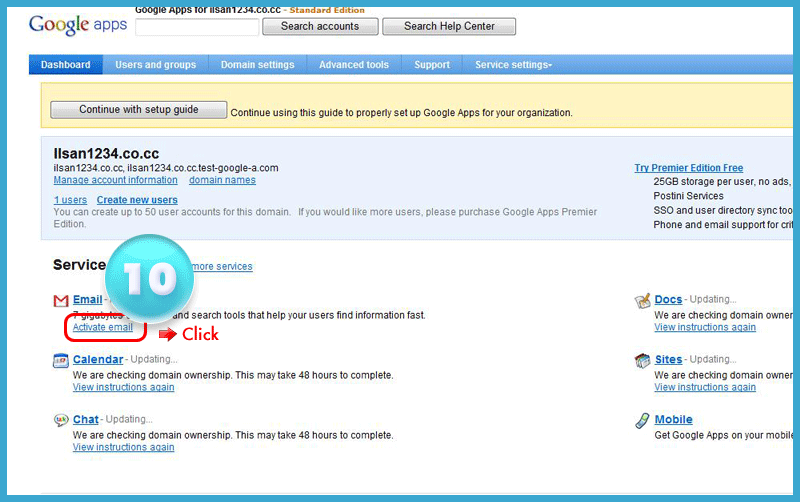This screenshot has width=800, height=502.
Task: Click the Docs service icon
Action: tap(642, 300)
